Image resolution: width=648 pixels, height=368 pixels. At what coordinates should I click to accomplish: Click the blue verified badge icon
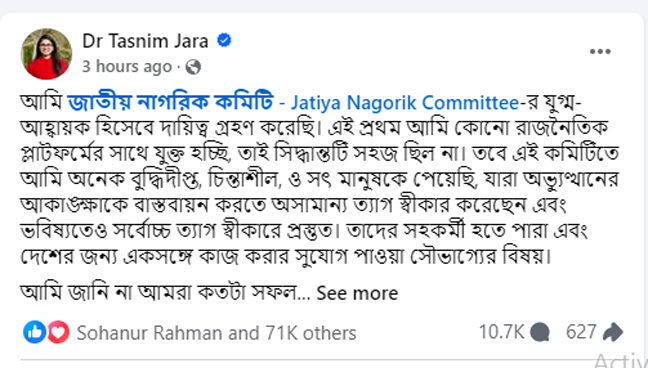pyautogui.click(x=224, y=41)
